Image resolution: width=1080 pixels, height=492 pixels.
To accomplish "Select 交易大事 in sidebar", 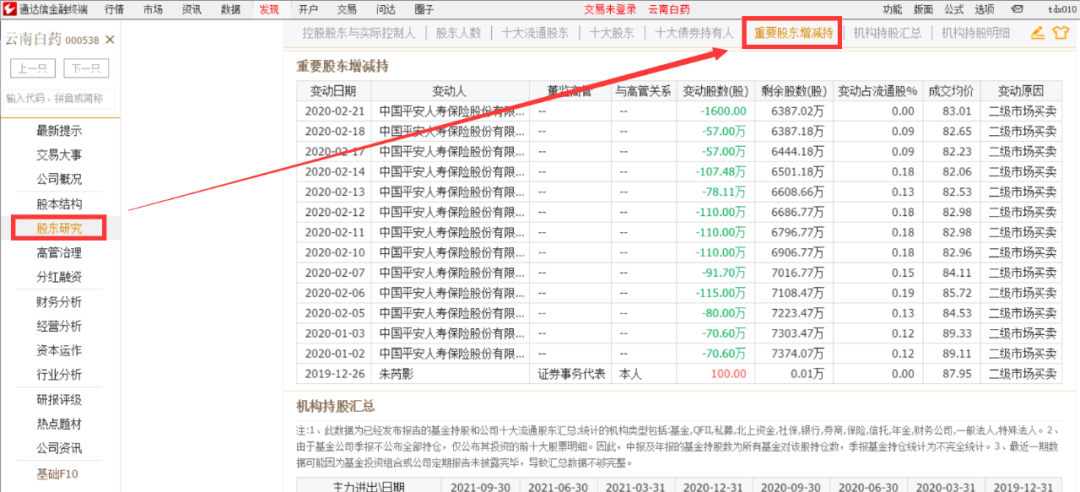I will pyautogui.click(x=59, y=155).
